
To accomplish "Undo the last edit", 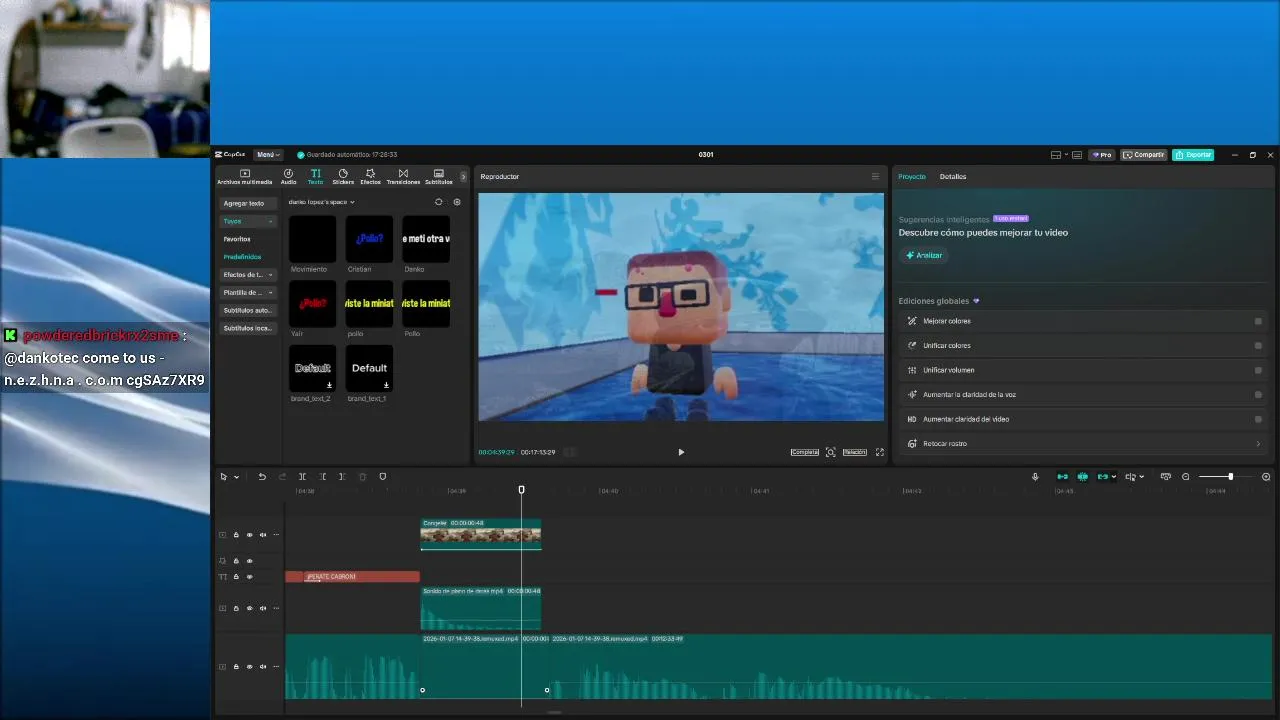I will click(262, 477).
